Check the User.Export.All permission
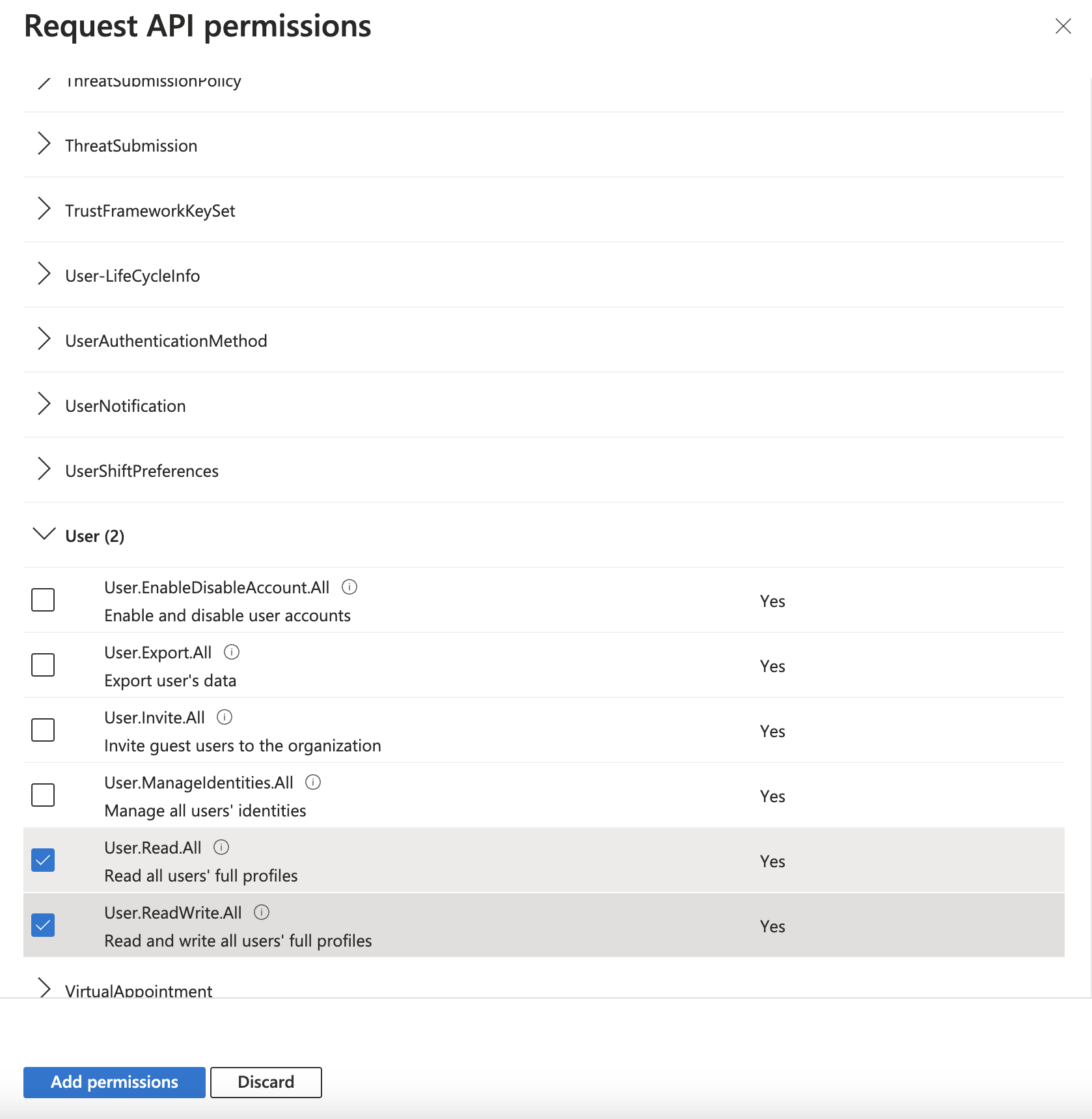The image size is (1092, 1119). 43,665
